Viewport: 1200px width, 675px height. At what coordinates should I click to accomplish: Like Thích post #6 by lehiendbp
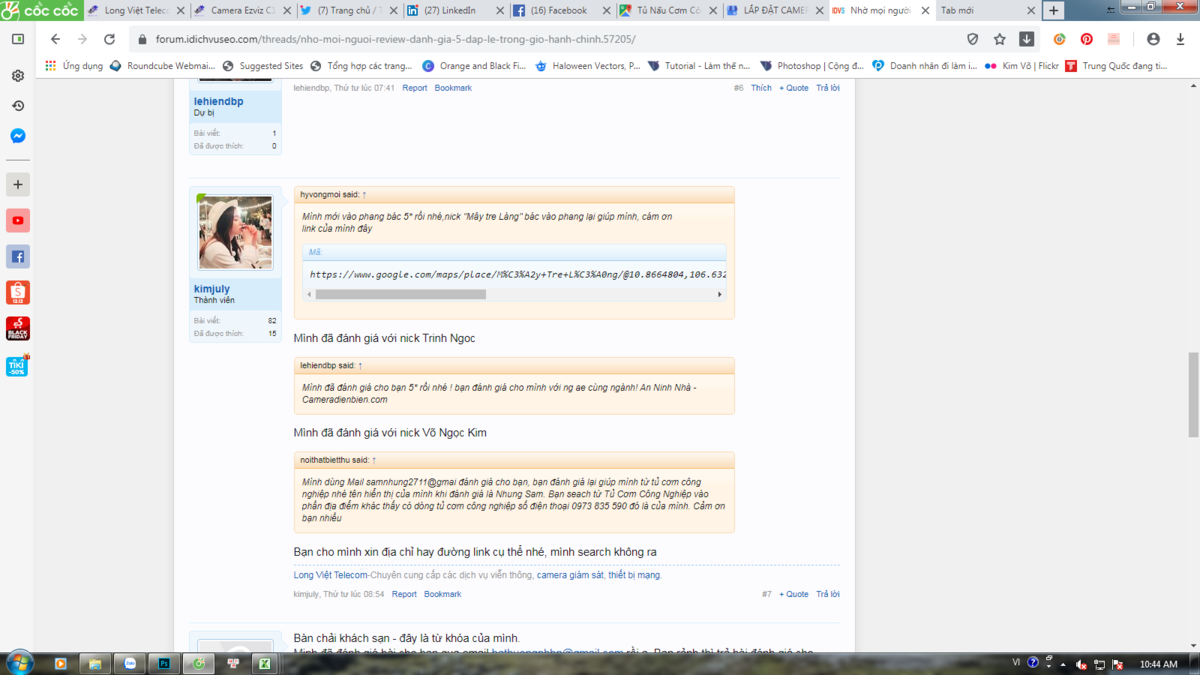[x=761, y=88]
